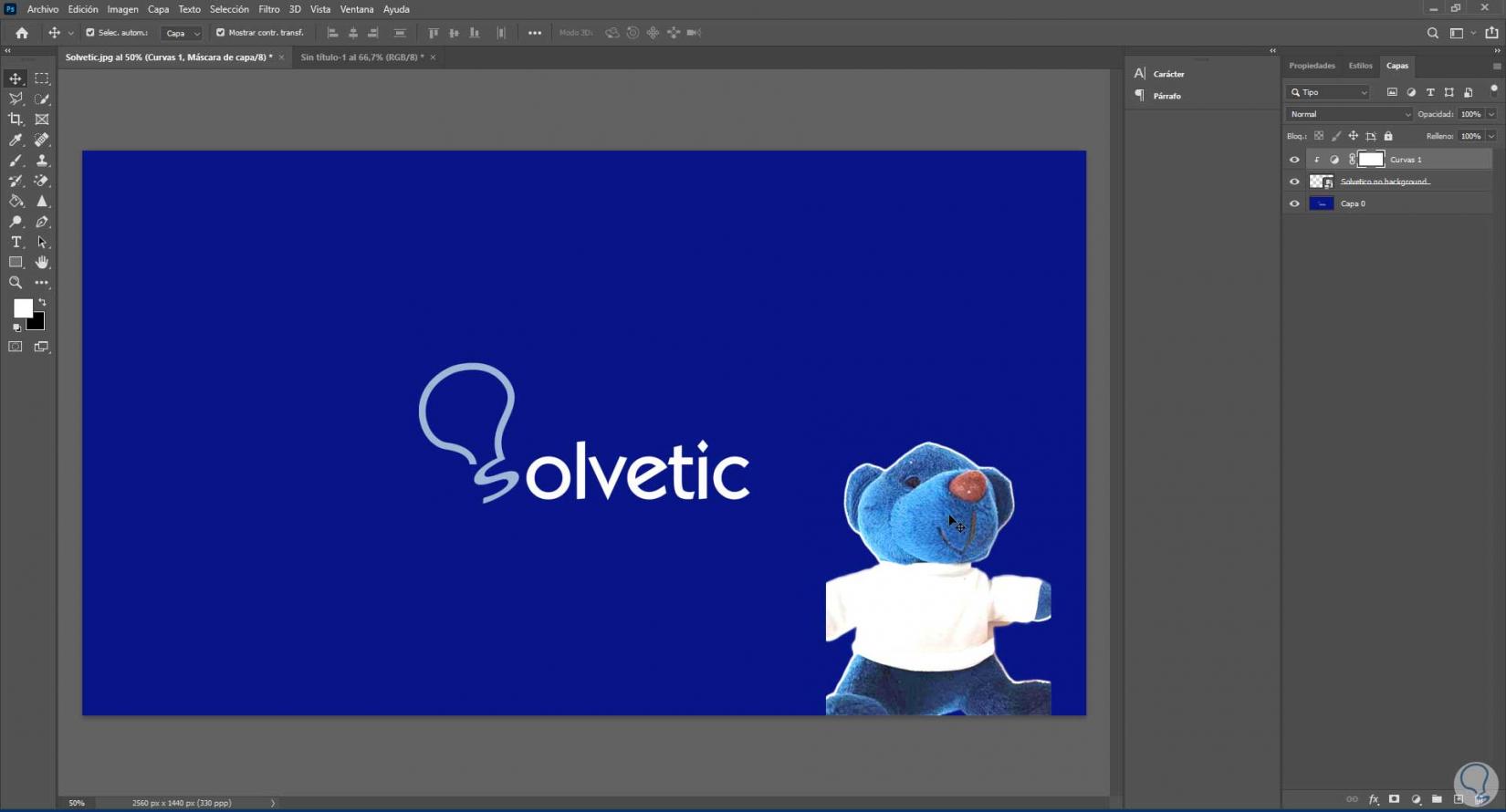Viewport: 1506px width, 812px height.
Task: Toggle the layer filtering switch on or off
Action: point(1494,89)
